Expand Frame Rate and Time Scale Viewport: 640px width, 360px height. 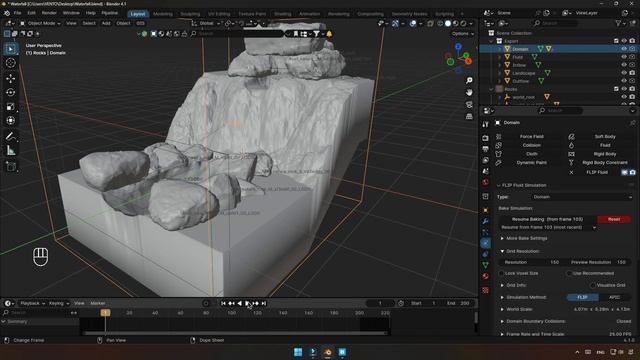point(502,334)
